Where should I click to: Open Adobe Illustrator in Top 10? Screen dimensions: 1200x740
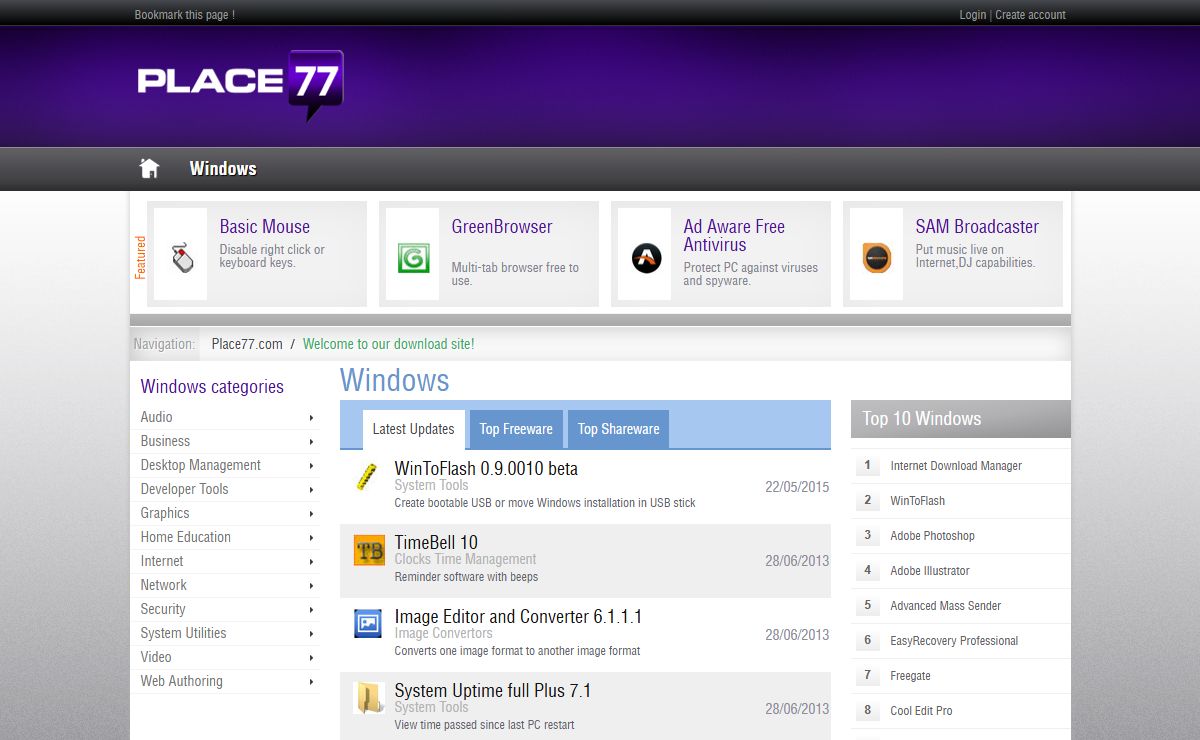930,571
